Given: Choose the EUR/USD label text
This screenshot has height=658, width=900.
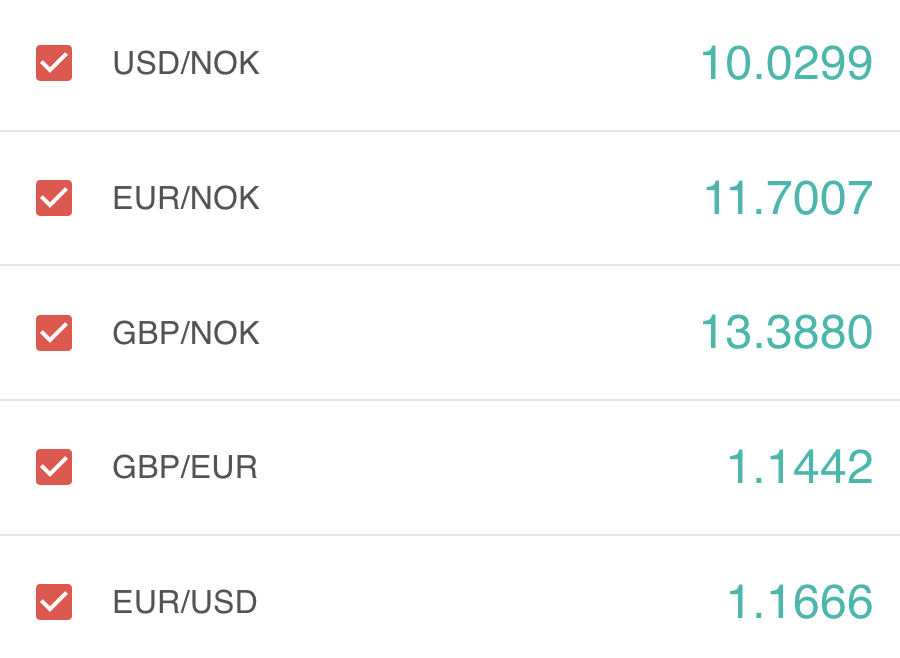Looking at the screenshot, I should click(x=185, y=602).
